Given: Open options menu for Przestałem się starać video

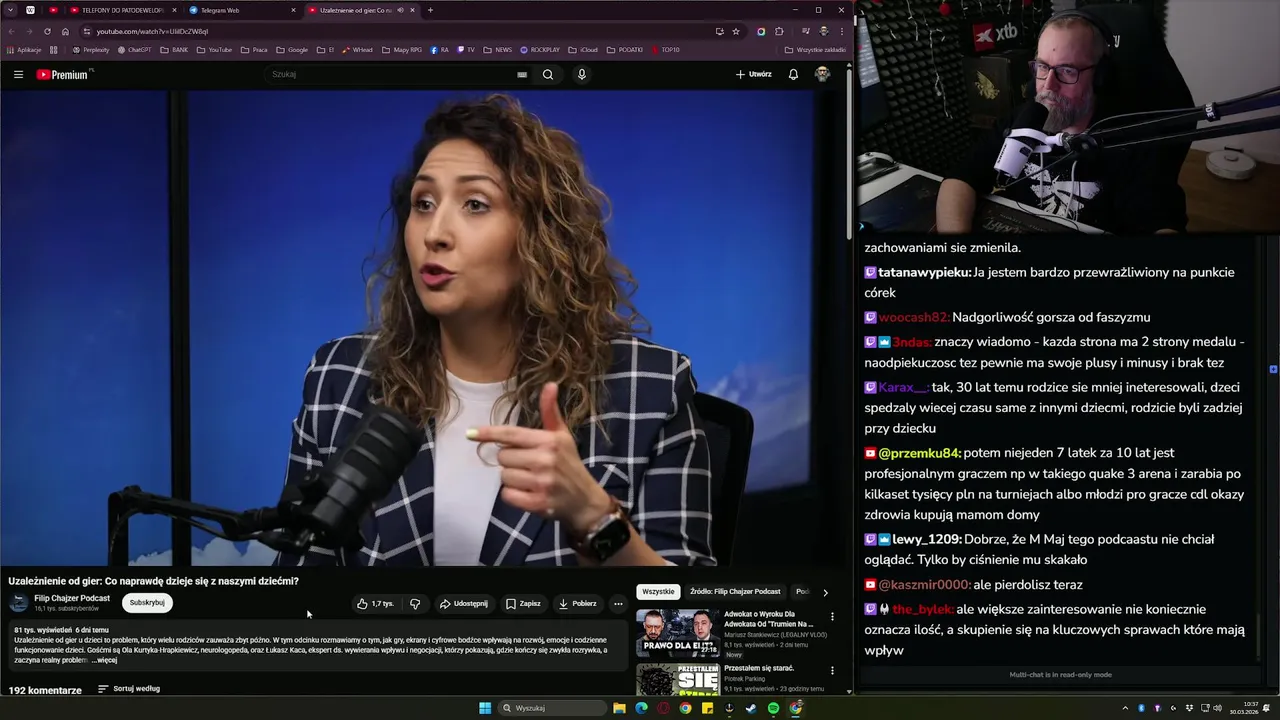Looking at the screenshot, I should pos(832,670).
